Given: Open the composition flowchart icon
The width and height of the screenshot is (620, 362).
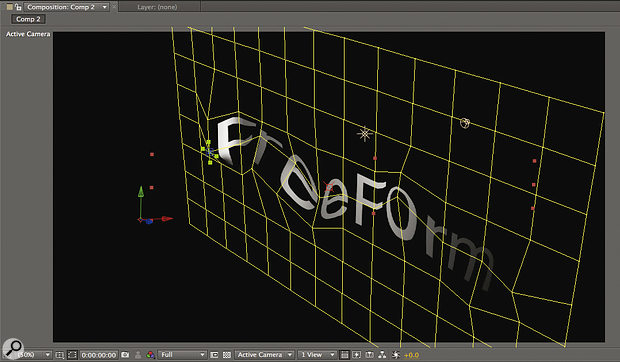Looking at the screenshot, I should pyautogui.click(x=382, y=355).
